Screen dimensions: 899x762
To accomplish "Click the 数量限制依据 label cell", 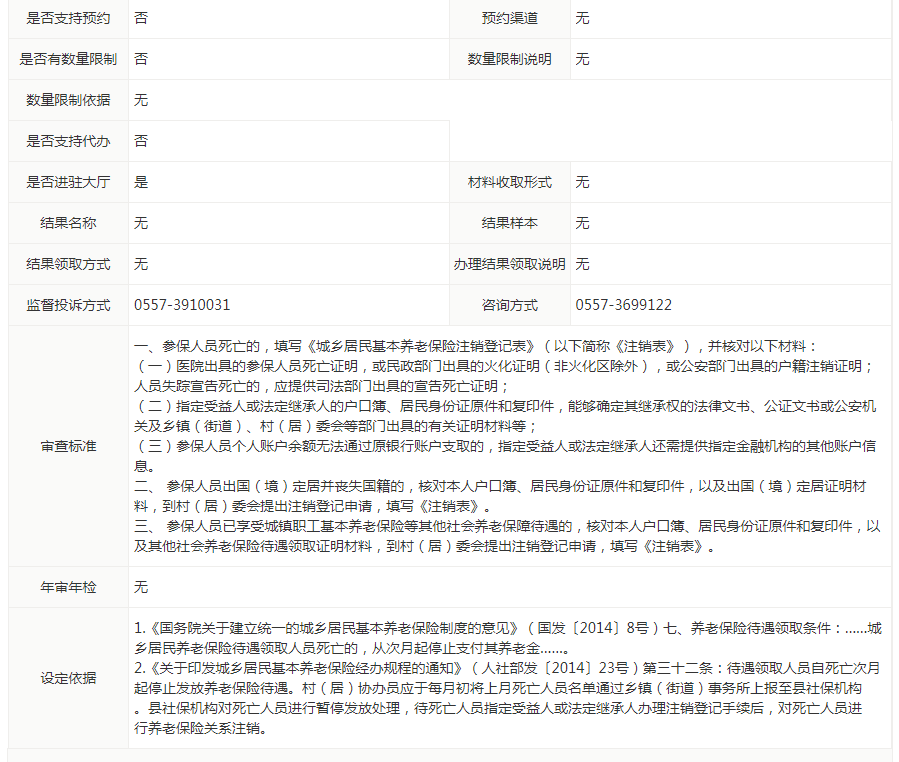I will (68, 100).
